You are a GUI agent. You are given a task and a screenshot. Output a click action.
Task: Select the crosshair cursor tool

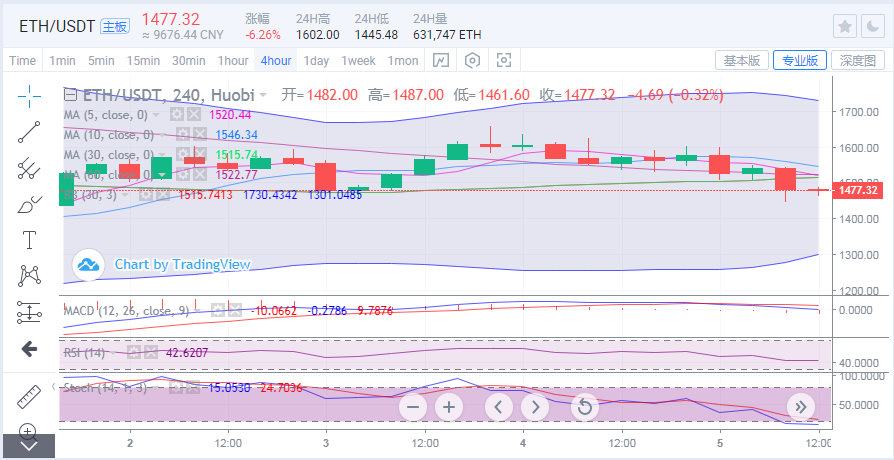(29, 96)
